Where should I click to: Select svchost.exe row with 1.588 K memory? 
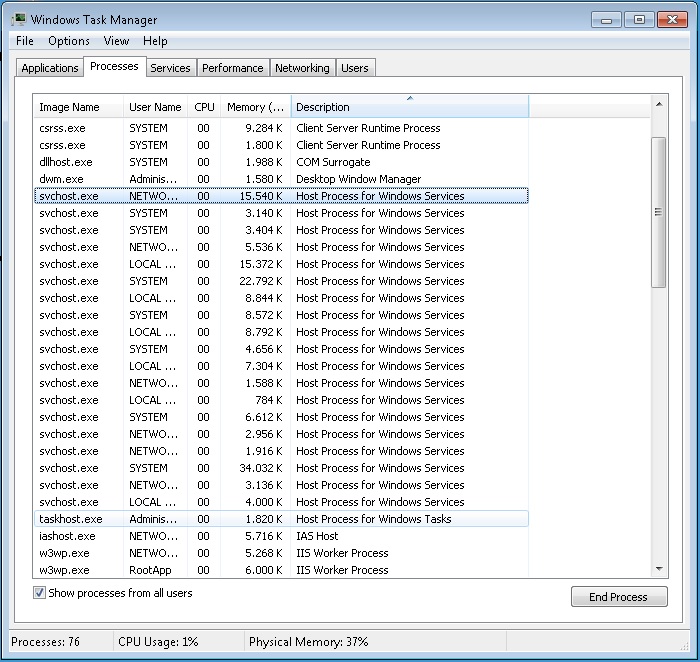[281, 383]
